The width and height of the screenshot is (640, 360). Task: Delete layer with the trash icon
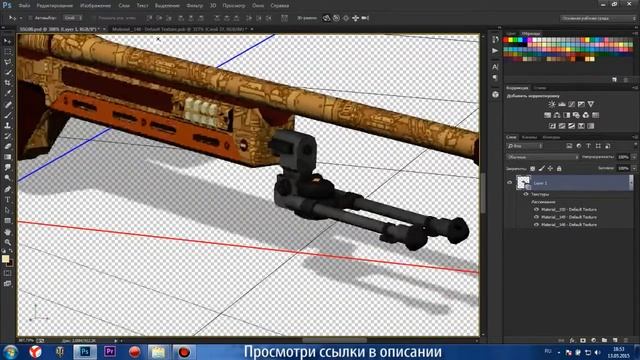(x=626, y=340)
